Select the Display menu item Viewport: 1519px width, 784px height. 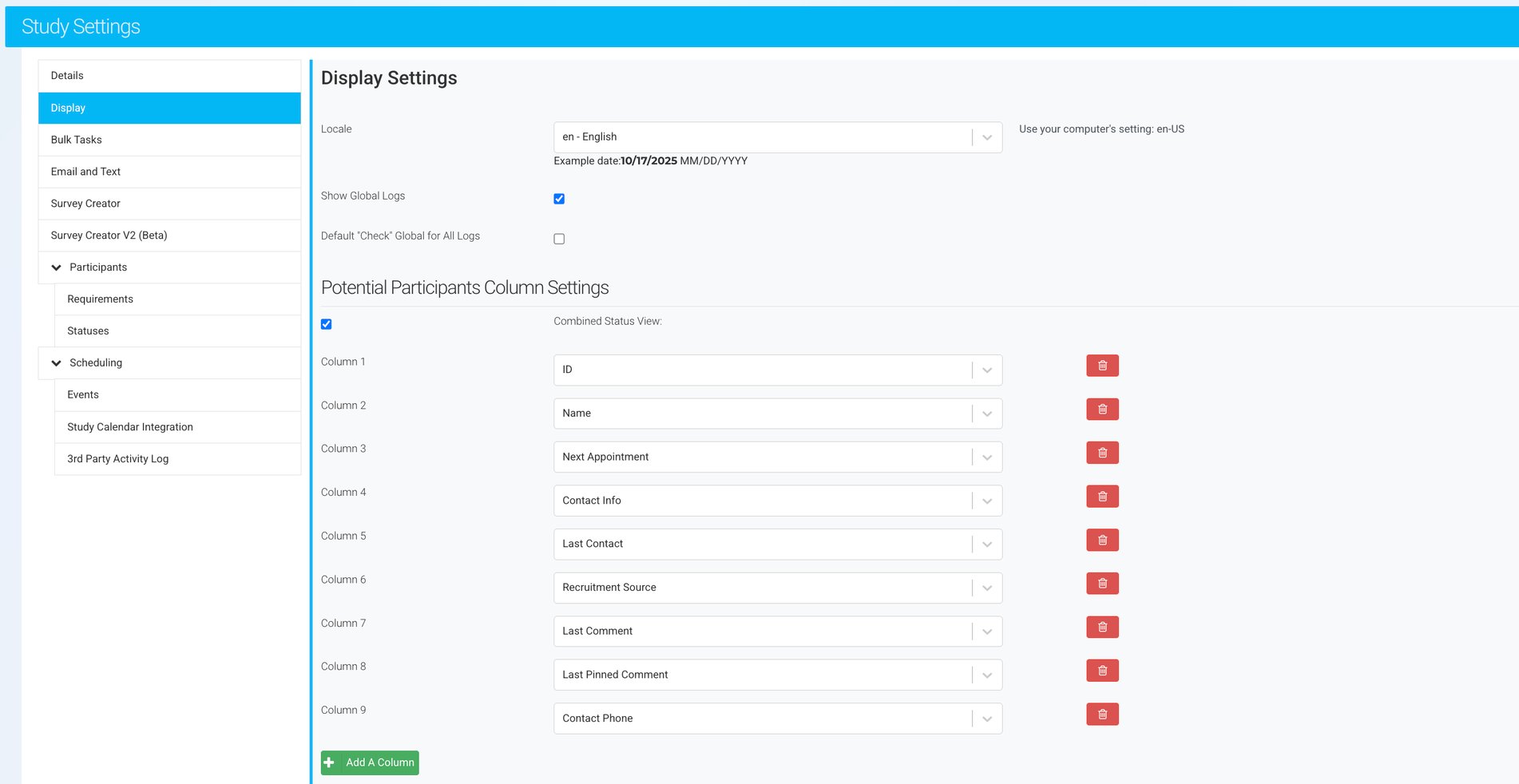169,108
